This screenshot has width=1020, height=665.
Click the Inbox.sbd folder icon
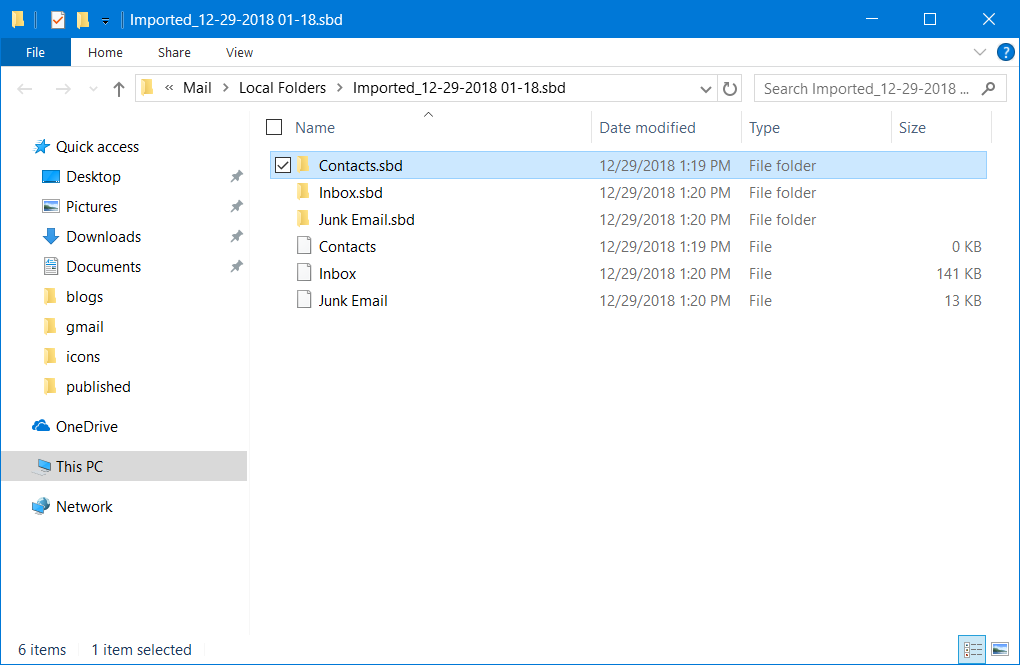[303, 191]
